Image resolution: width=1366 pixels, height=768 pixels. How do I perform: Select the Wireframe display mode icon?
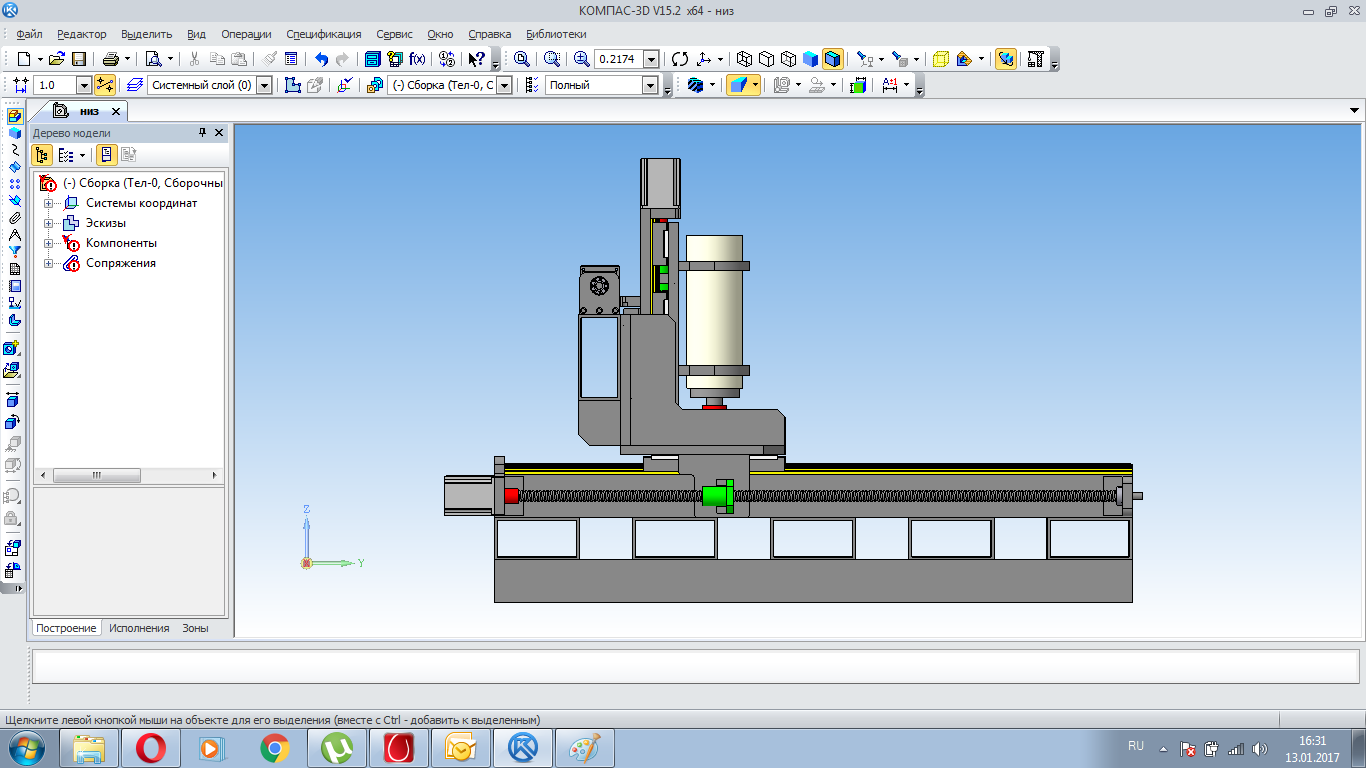coord(745,59)
